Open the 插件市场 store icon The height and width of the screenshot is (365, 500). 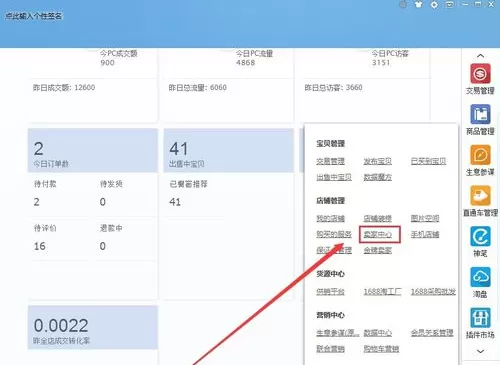(x=480, y=317)
